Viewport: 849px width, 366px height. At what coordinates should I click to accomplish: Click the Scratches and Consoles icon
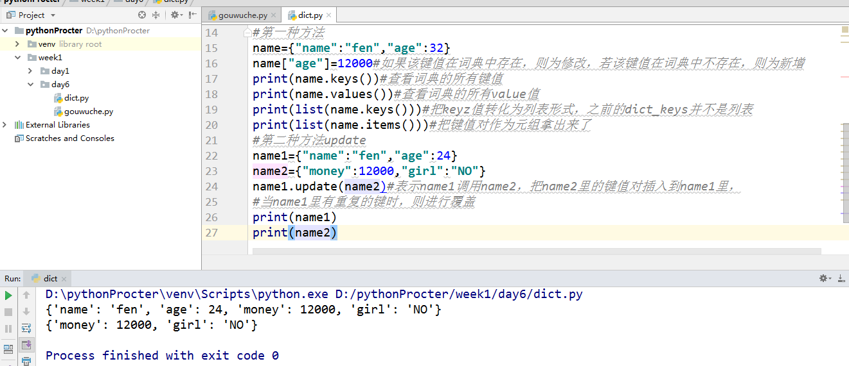click(x=19, y=138)
